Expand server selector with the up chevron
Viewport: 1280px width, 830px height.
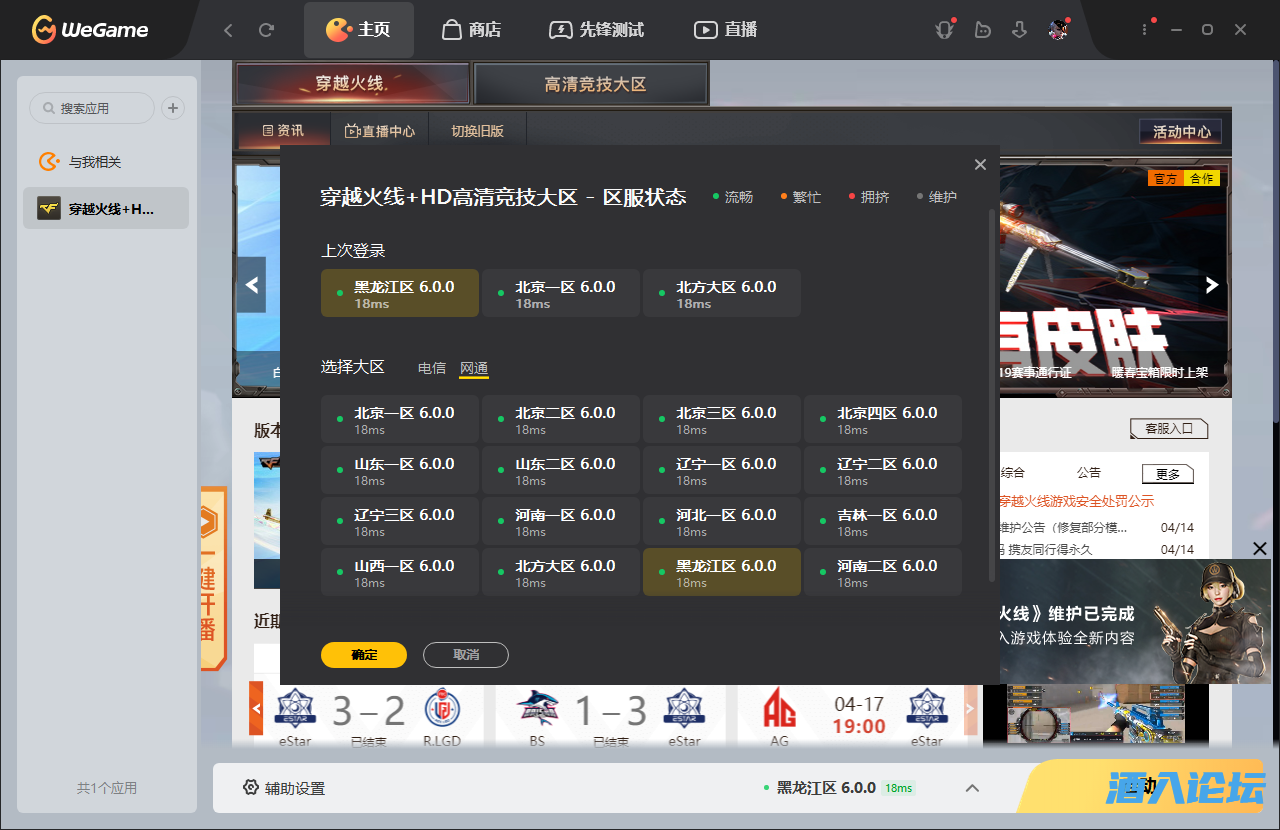point(972,788)
